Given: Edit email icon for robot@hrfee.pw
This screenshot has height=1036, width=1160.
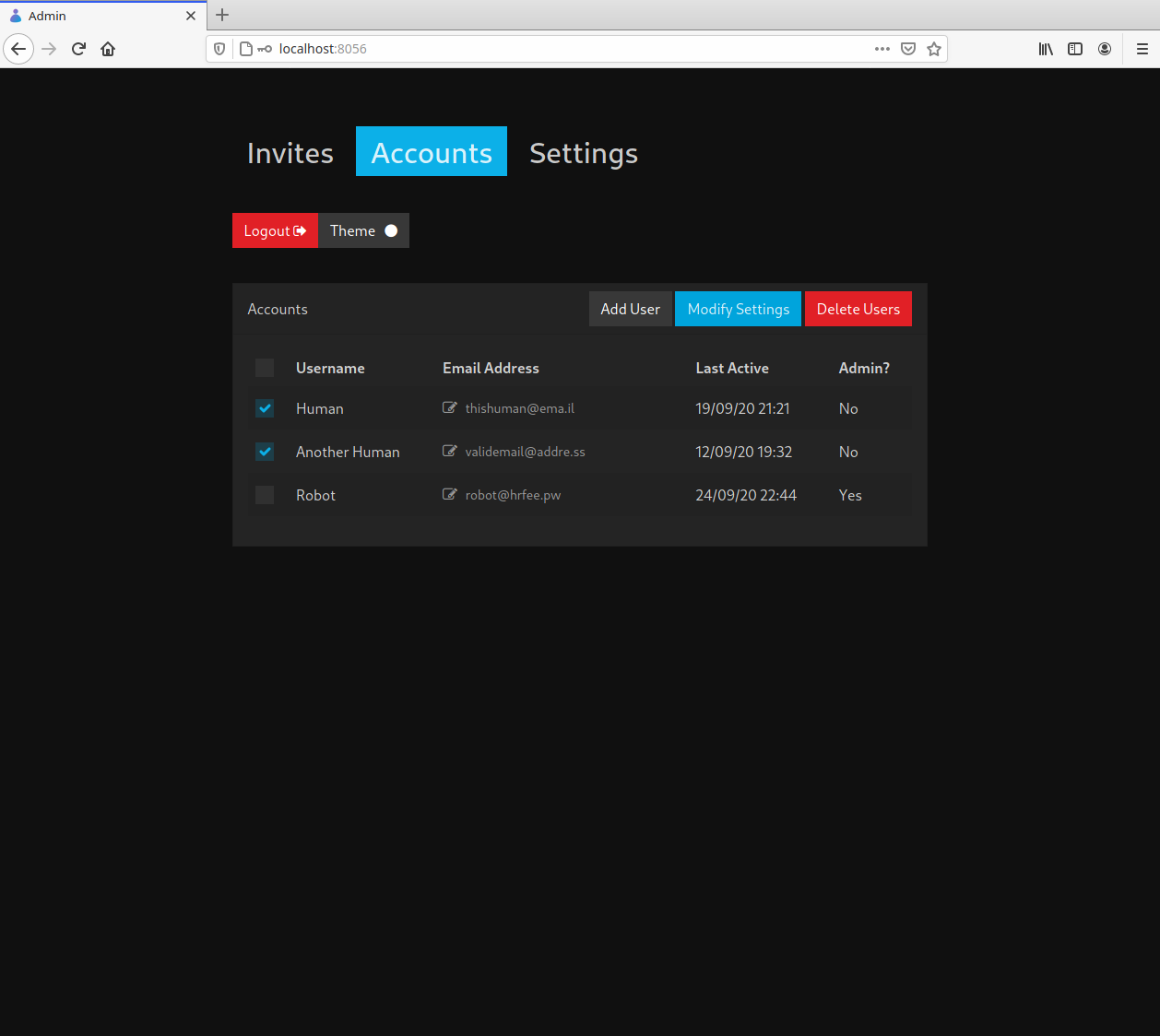Looking at the screenshot, I should pos(450,494).
